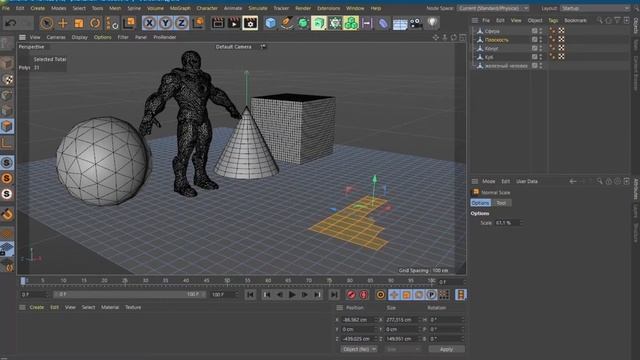This screenshot has height=360, width=640.
Task: Open the MoGraph menu
Action: coord(180,8)
